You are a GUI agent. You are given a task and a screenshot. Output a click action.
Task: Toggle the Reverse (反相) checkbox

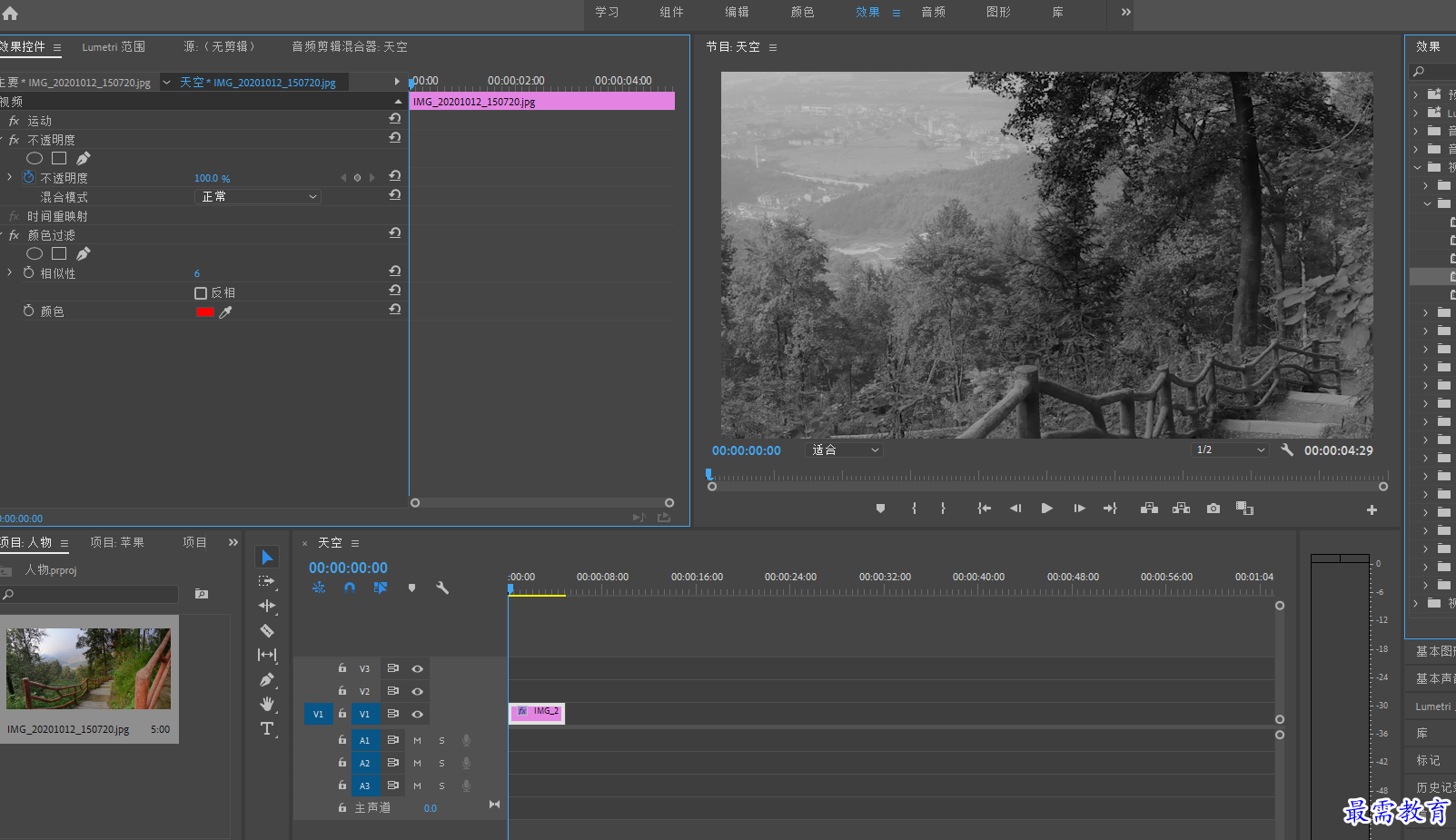(x=201, y=293)
